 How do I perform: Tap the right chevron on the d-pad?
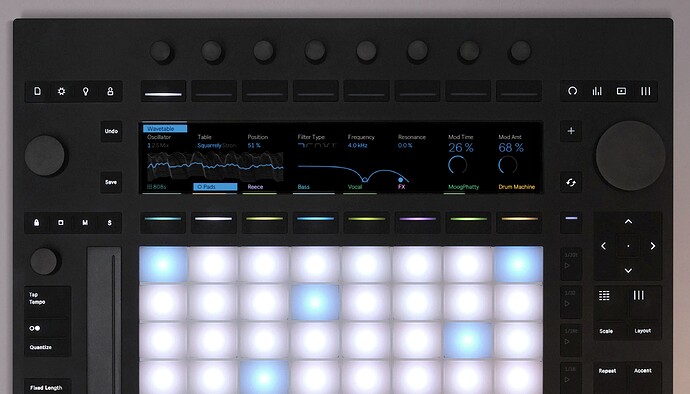click(653, 246)
